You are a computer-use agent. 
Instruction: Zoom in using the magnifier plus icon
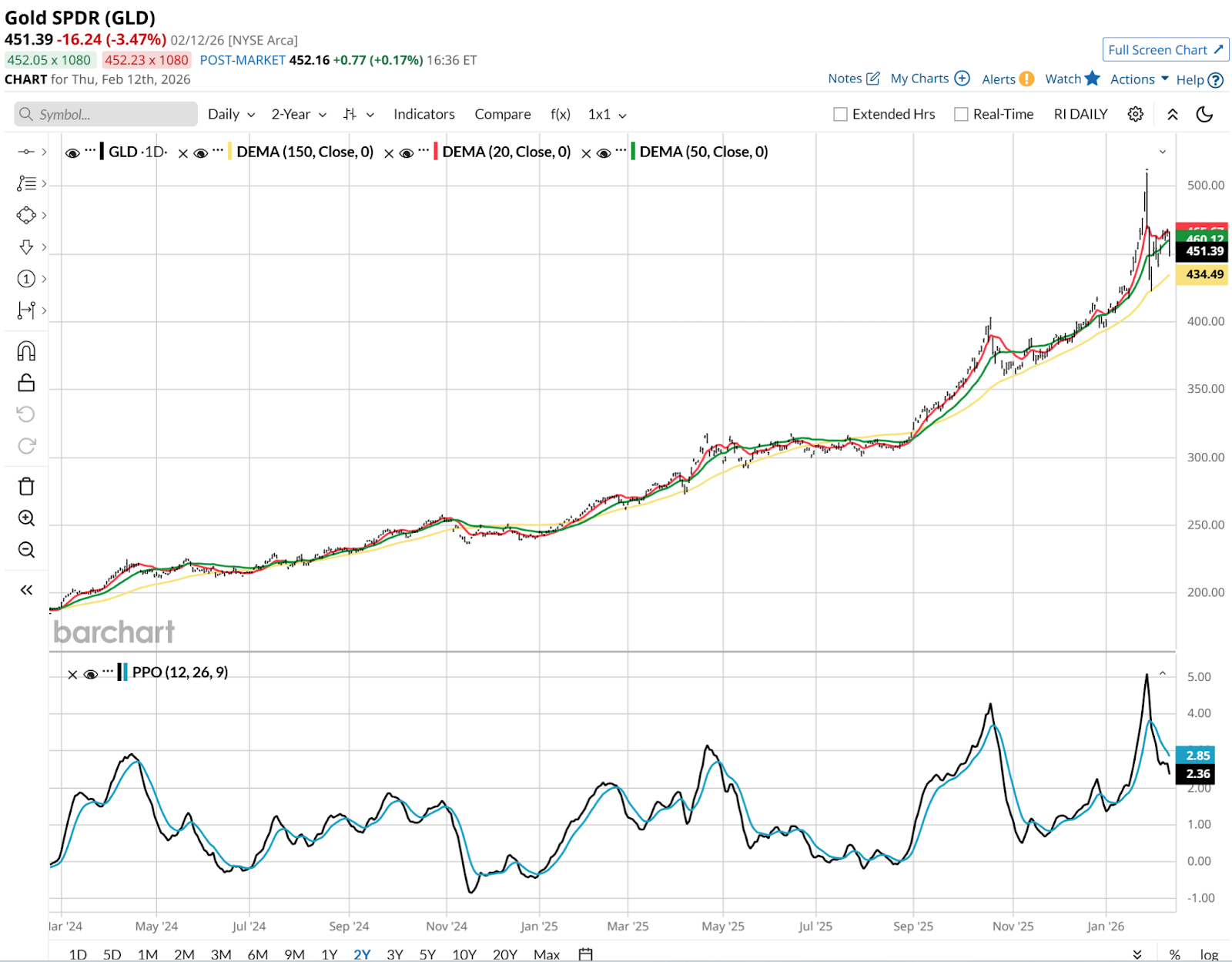point(26,518)
